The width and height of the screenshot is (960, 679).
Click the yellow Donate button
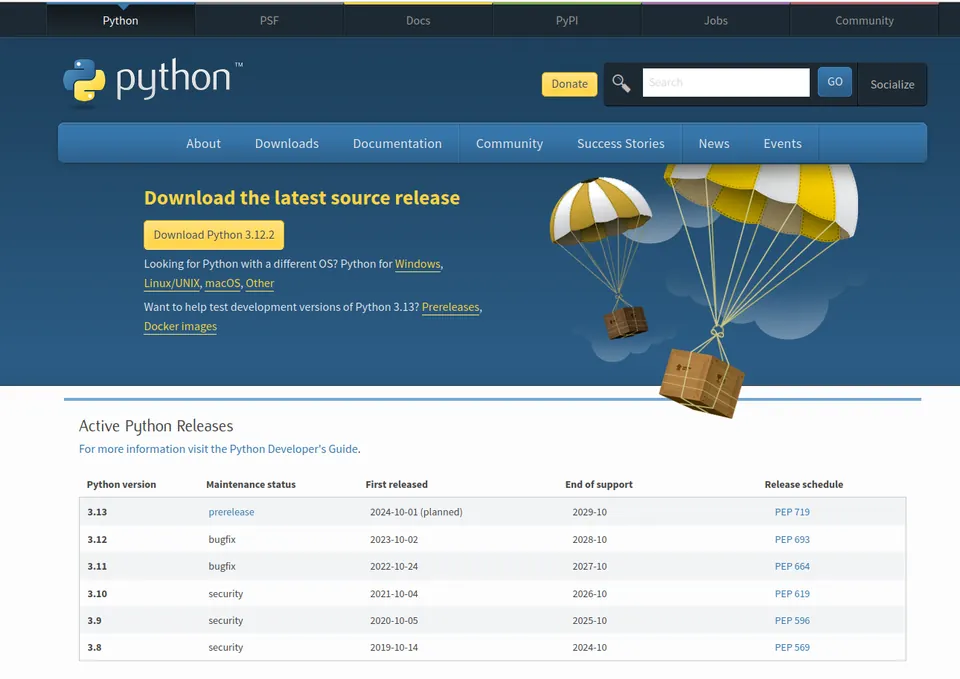pyautogui.click(x=569, y=84)
